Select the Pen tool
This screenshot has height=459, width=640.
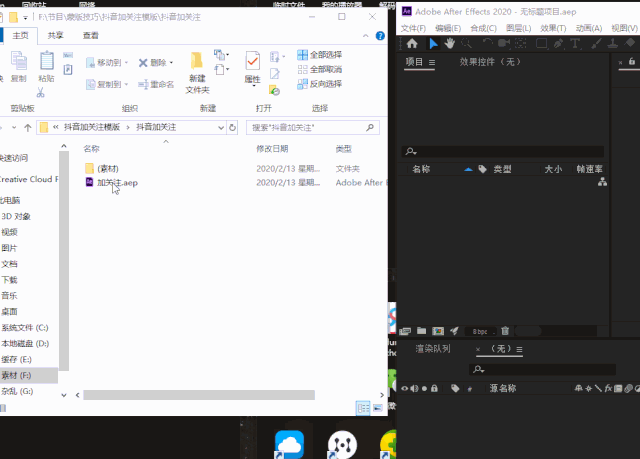(x=558, y=43)
